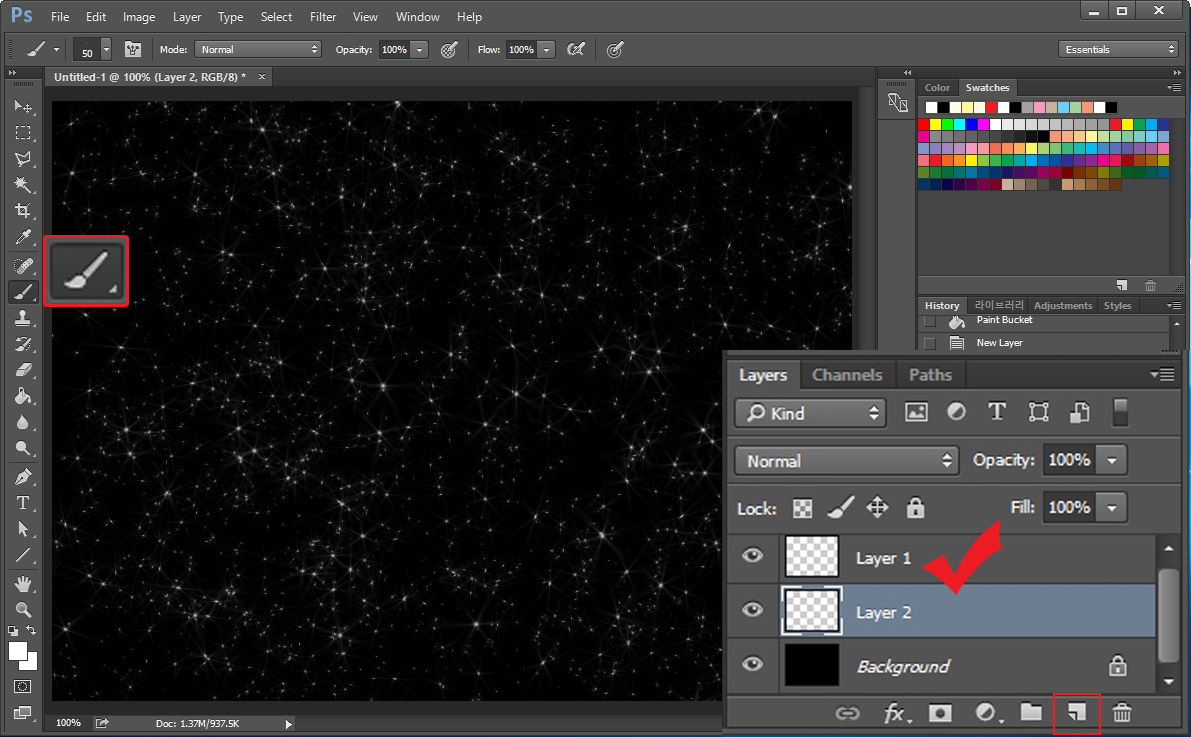Viewport: 1191px width, 737px height.
Task: Open the layer Opacity dropdown arrow
Action: click(x=1112, y=460)
